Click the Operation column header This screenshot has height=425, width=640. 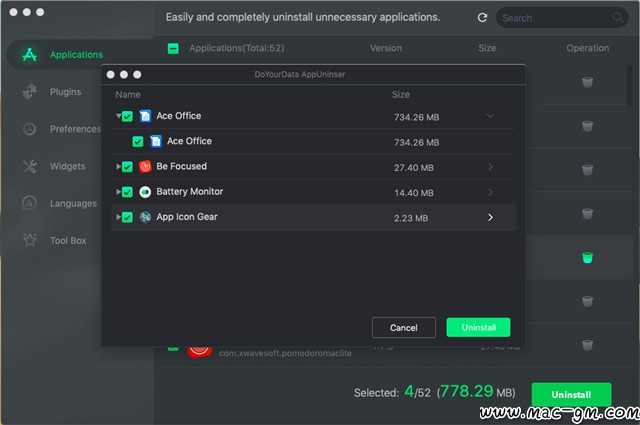tap(587, 48)
